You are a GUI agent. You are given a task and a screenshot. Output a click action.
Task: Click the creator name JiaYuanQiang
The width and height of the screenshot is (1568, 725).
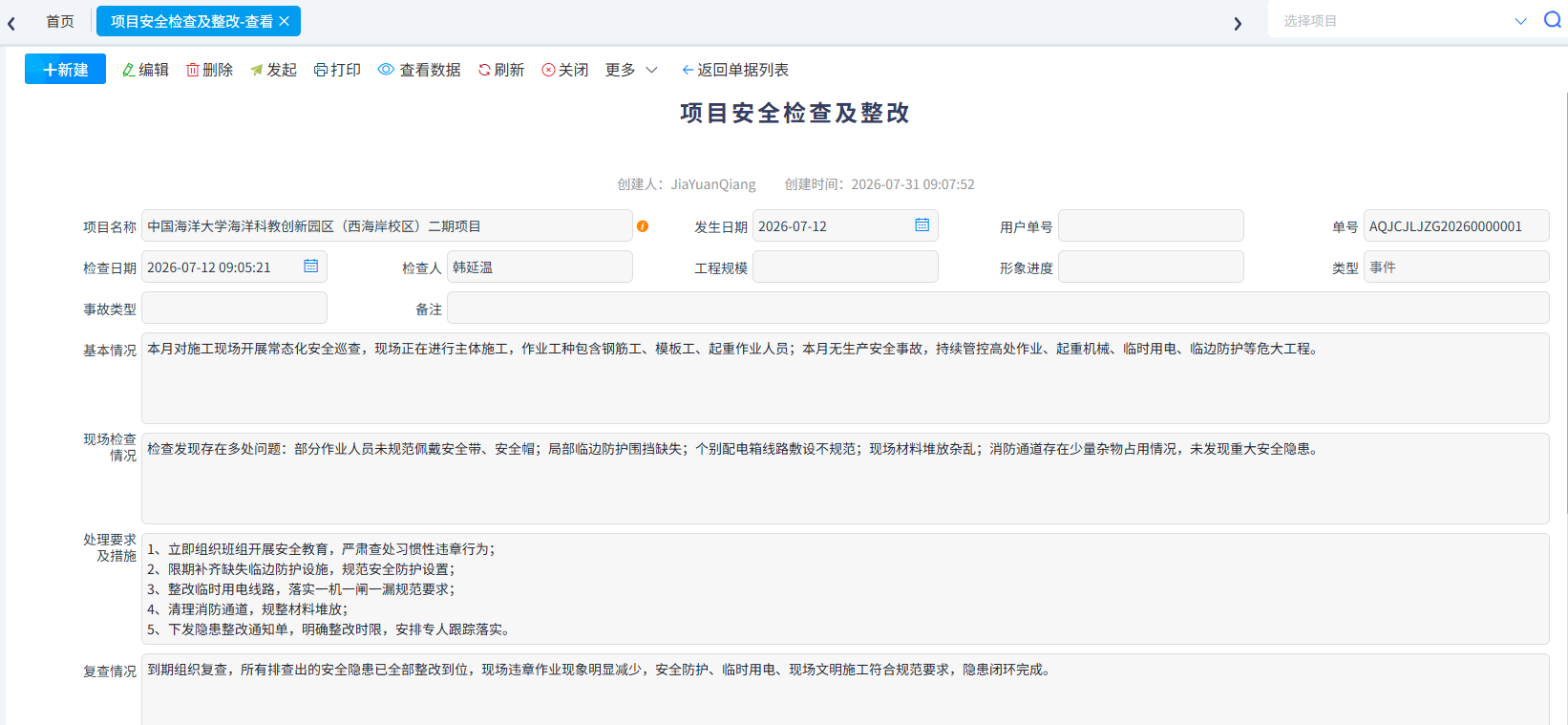(x=713, y=184)
